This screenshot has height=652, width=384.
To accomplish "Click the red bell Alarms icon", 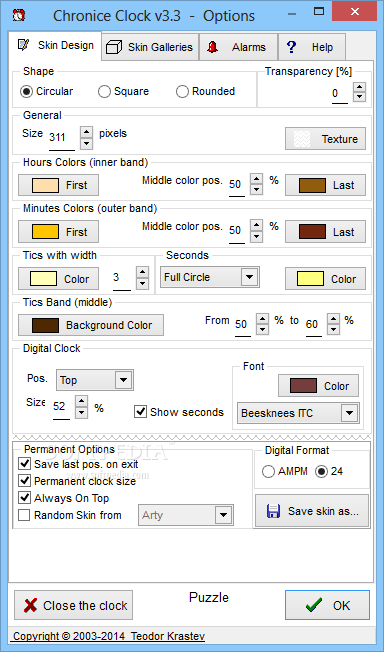I will [x=213, y=47].
